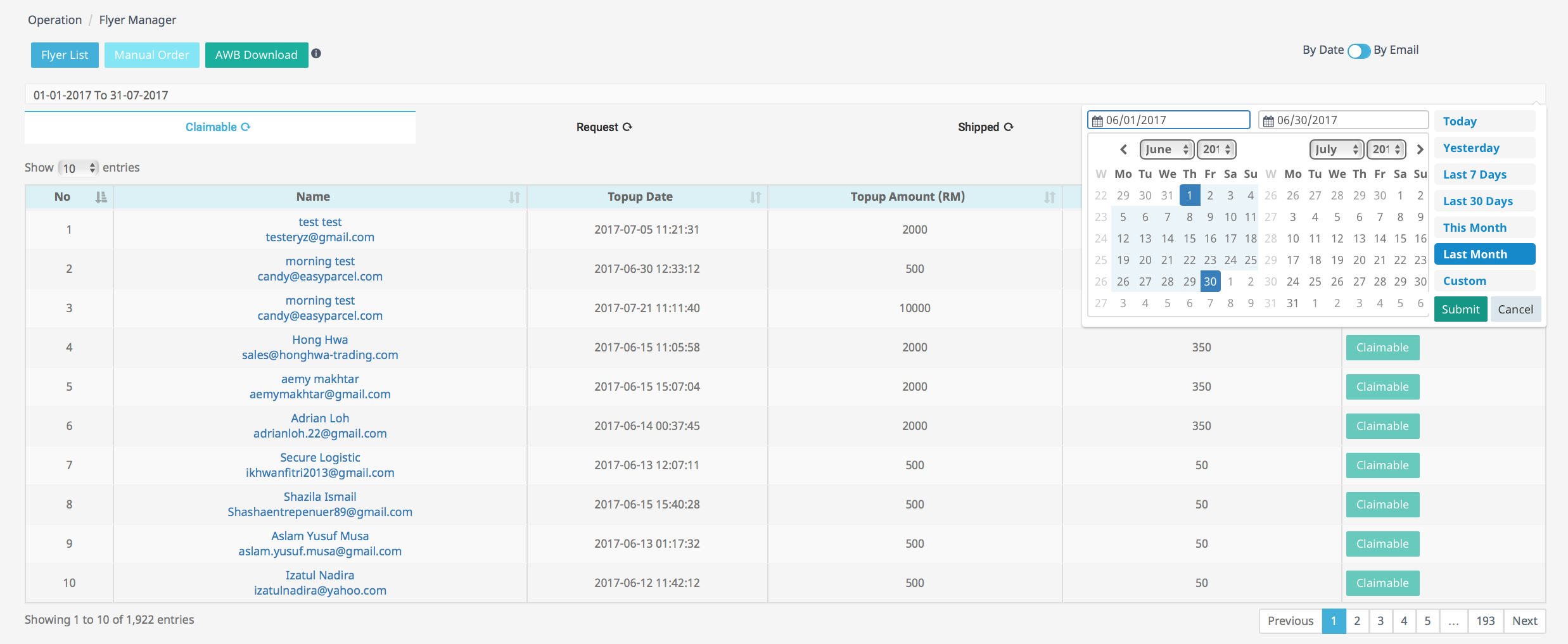Sort table by No column icon

point(101,197)
